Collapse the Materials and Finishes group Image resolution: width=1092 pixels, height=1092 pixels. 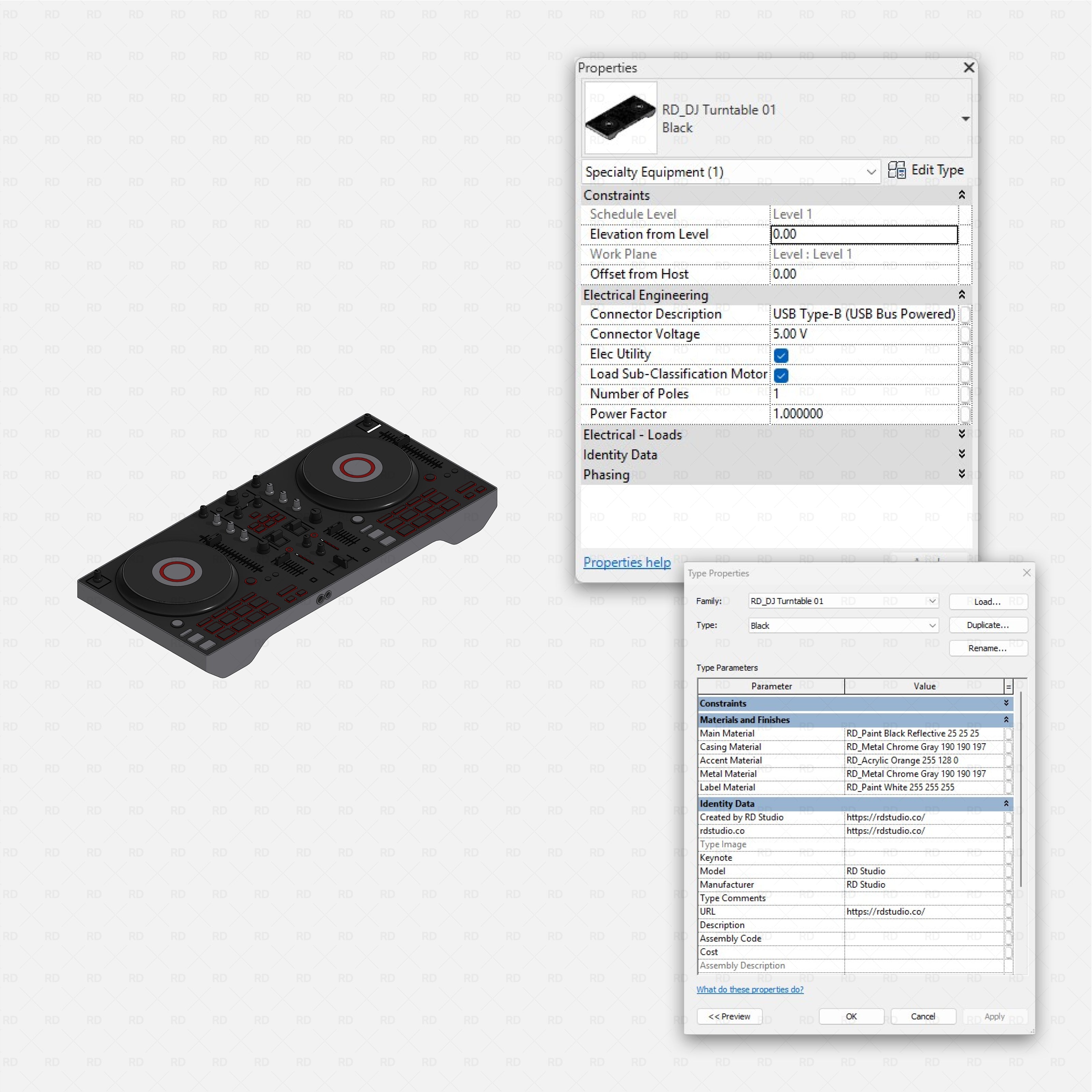click(1006, 719)
